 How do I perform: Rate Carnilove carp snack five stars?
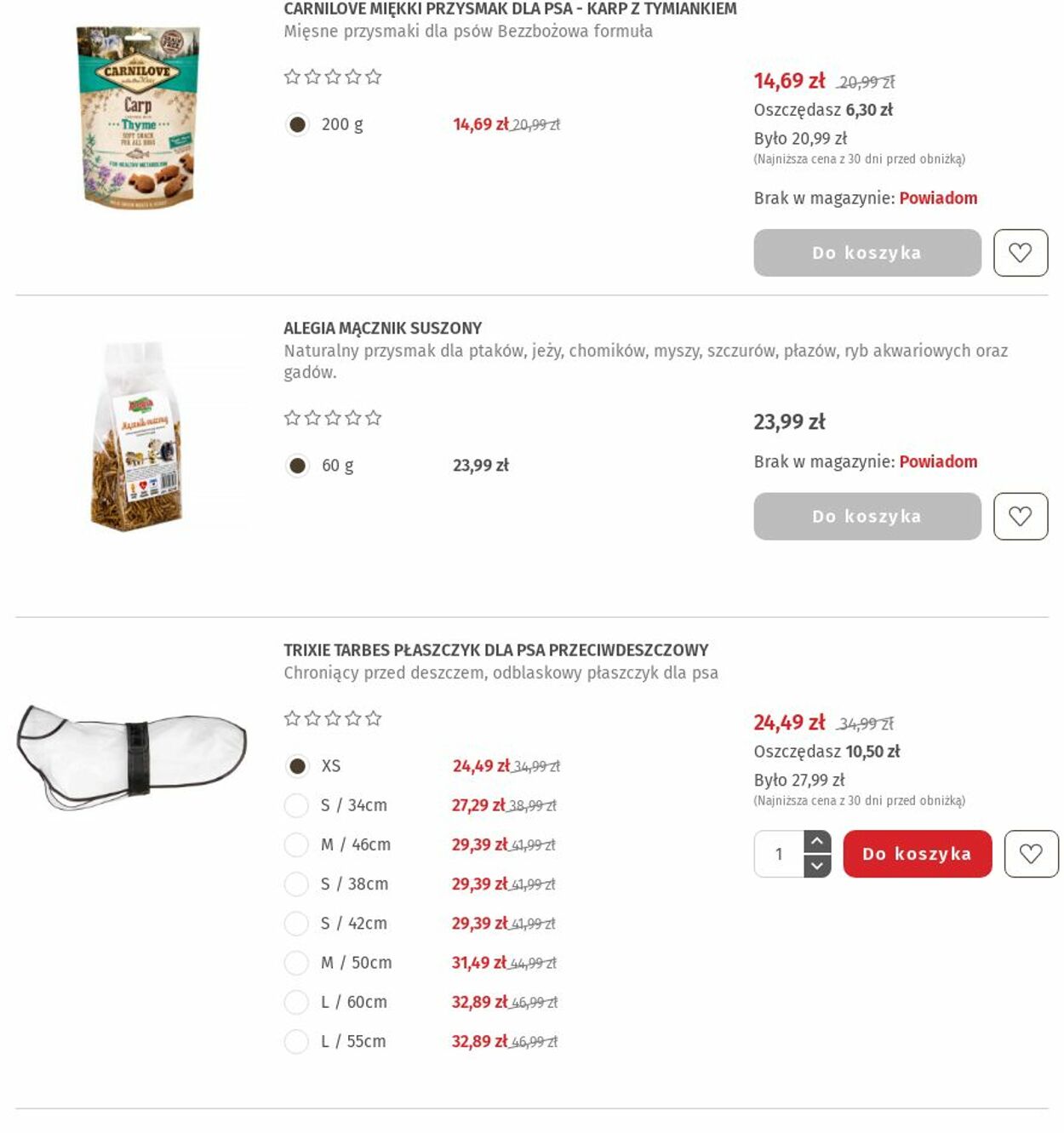pos(373,77)
